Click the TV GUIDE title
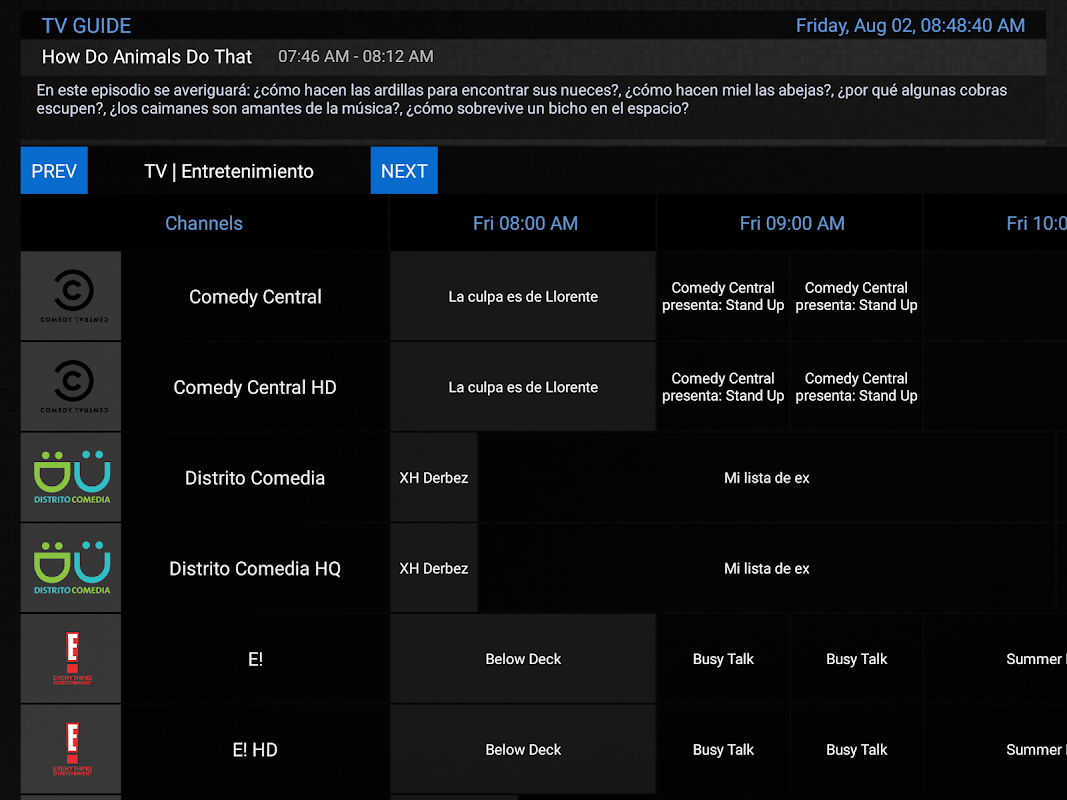The width and height of the screenshot is (1067, 800). click(x=86, y=26)
